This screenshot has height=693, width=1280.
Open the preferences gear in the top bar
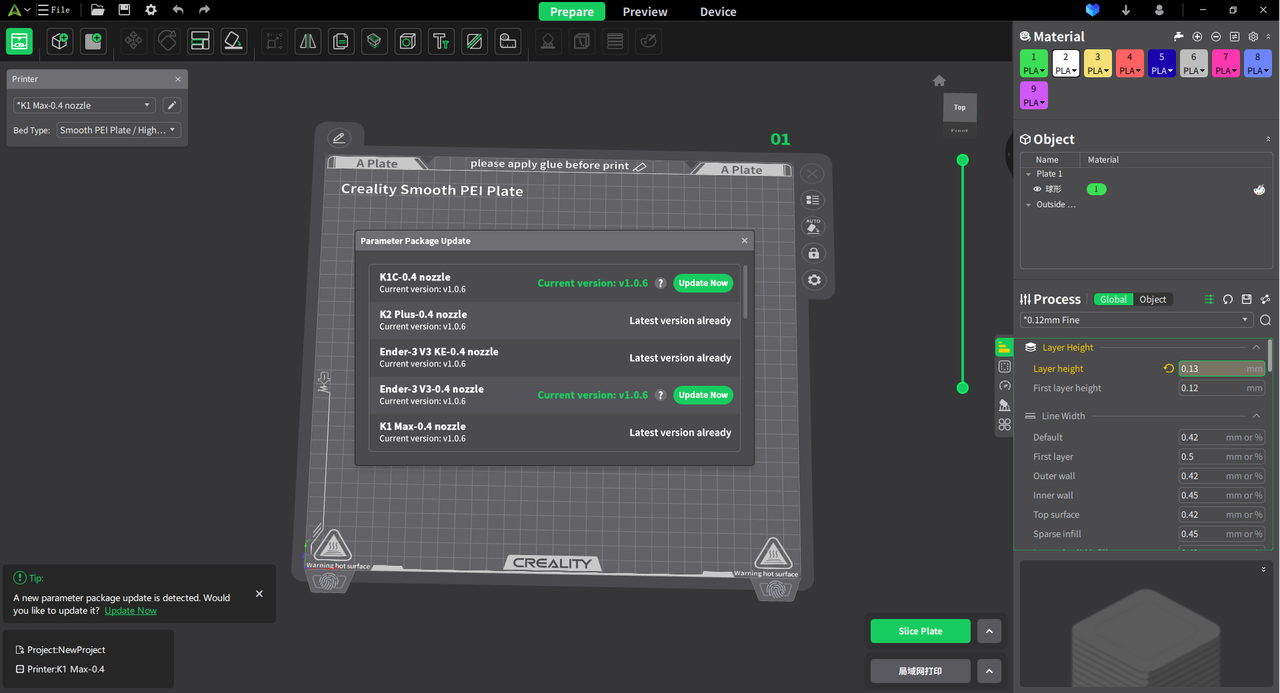click(x=151, y=10)
